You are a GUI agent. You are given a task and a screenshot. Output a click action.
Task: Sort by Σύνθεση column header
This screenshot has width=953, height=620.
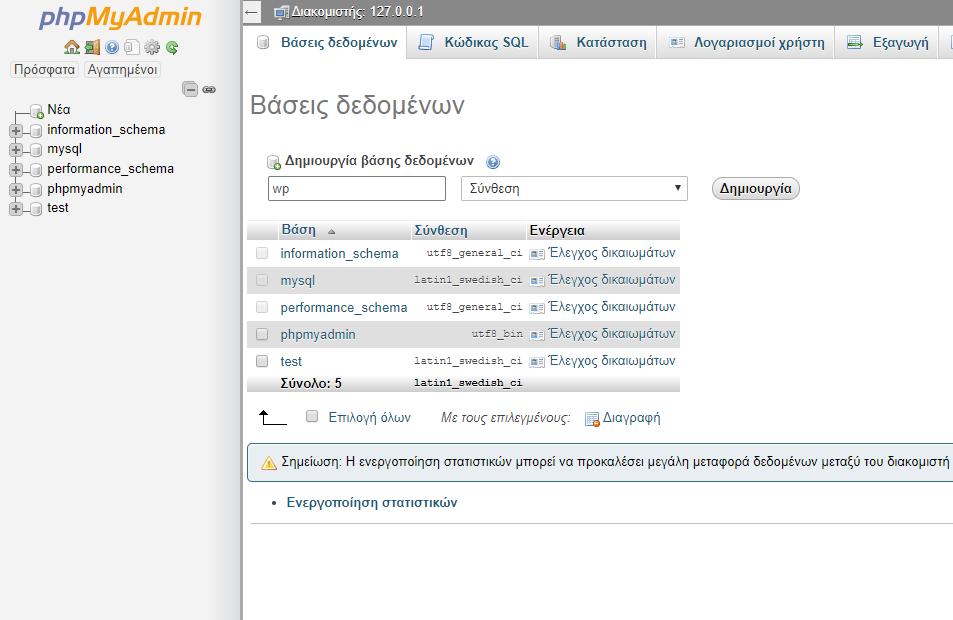(x=441, y=230)
